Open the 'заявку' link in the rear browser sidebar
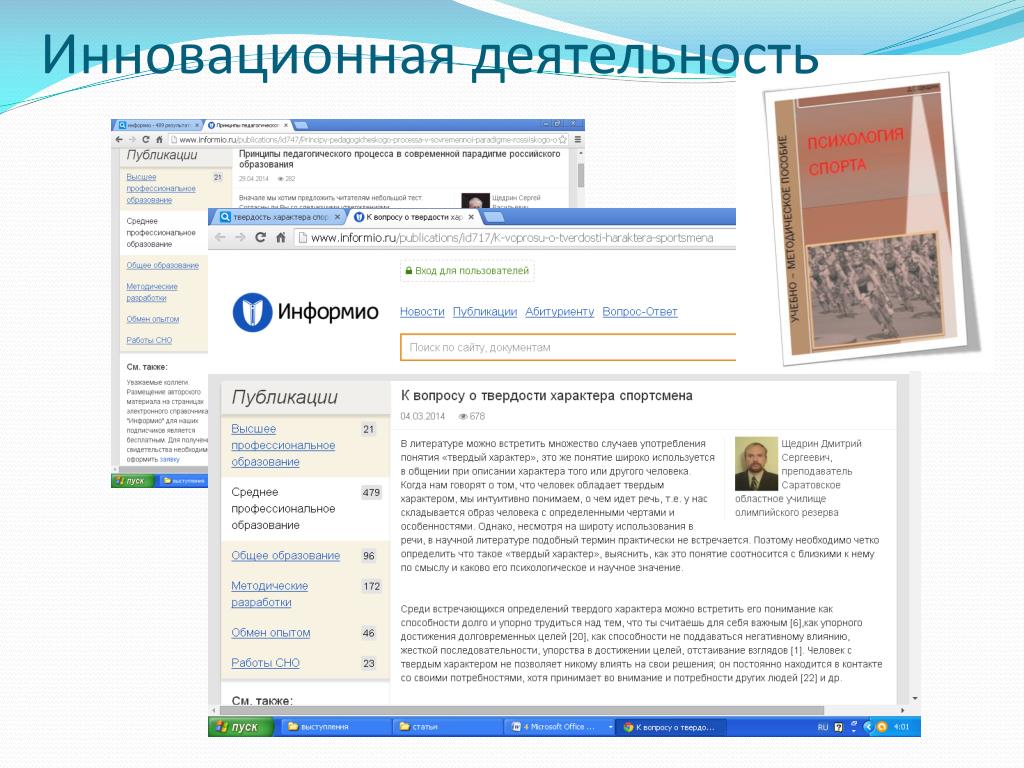The width and height of the screenshot is (1024, 768). [169, 459]
